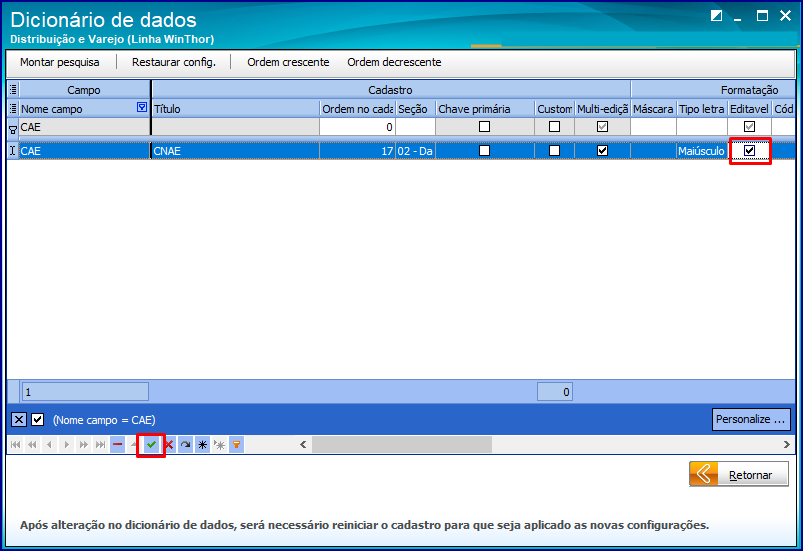The width and height of the screenshot is (803, 551).
Task: Toggle Multi-edição checkbox in CNAE row
Action: click(x=603, y=151)
